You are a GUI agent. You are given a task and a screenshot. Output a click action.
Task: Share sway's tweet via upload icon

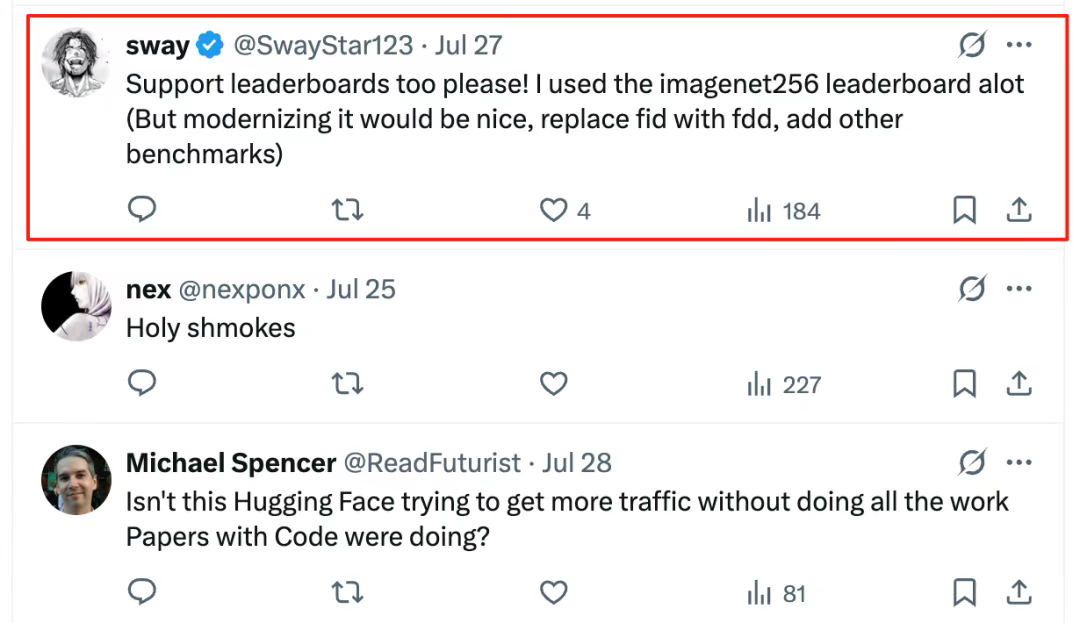(x=1018, y=210)
